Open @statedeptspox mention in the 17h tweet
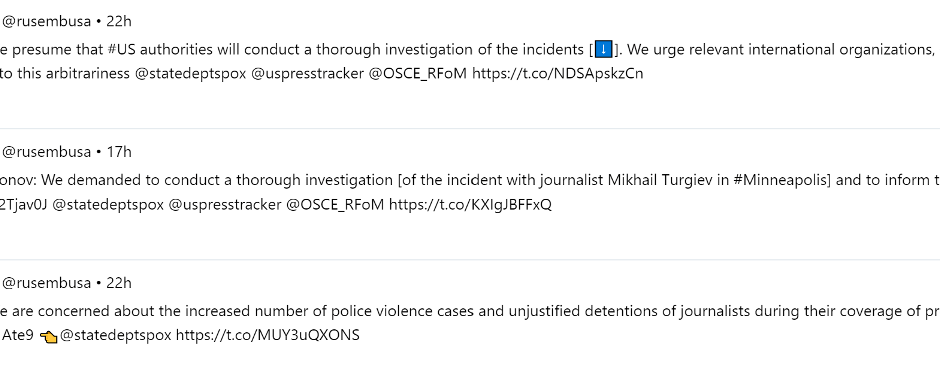The width and height of the screenshot is (940, 382). 108,204
